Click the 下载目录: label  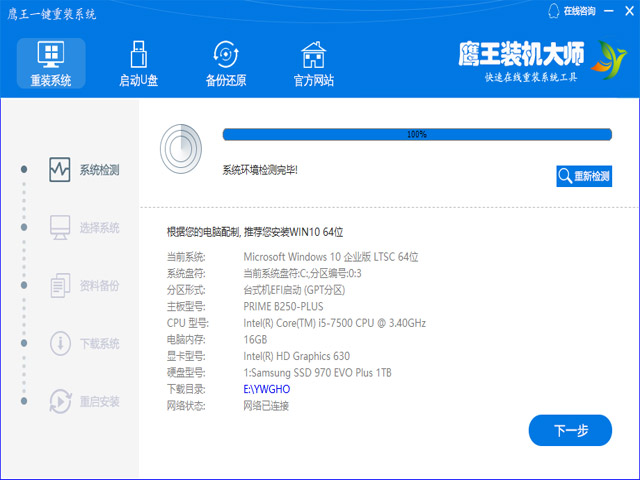point(186,389)
